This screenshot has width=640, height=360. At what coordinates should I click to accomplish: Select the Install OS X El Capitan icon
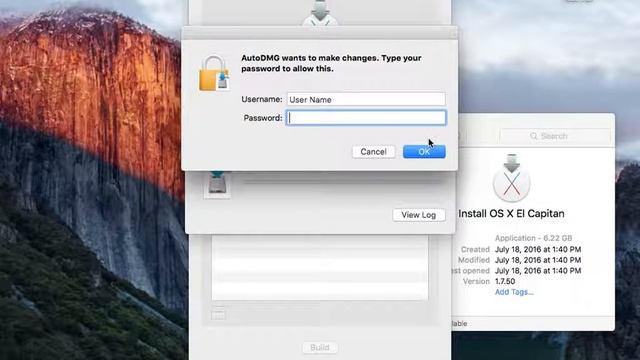(x=511, y=178)
